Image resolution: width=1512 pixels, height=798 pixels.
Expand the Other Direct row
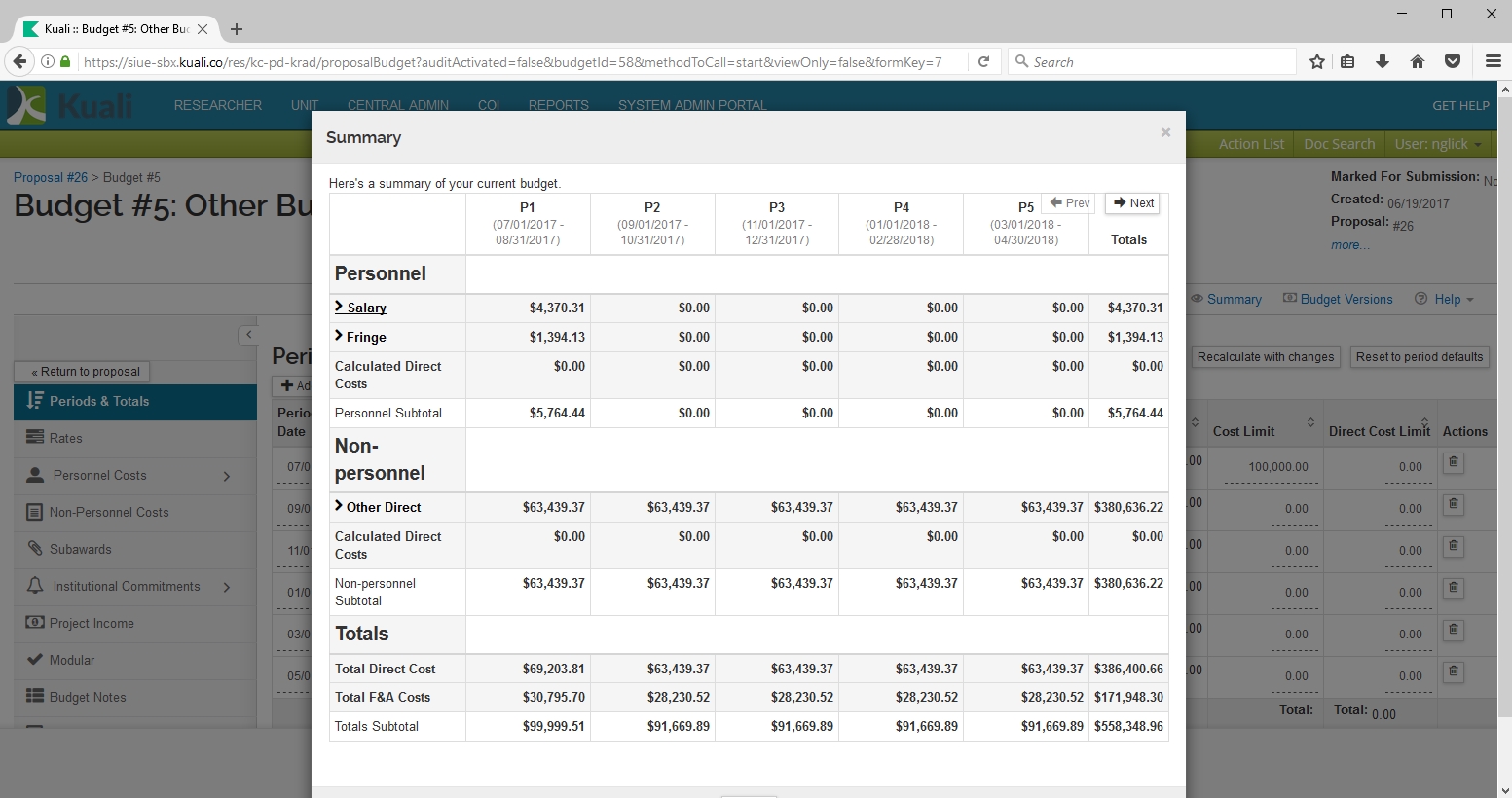[378, 507]
